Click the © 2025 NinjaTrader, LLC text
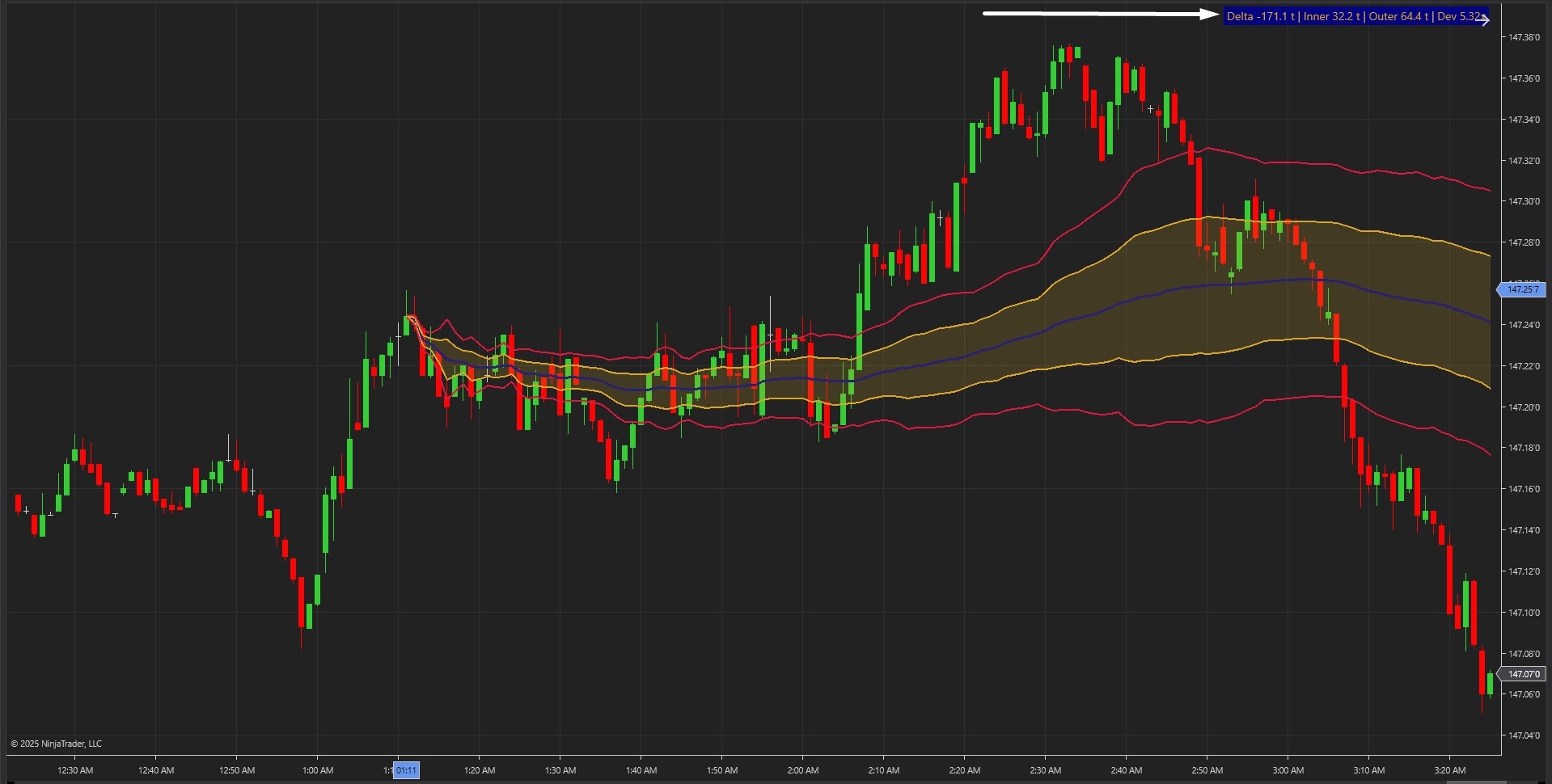 (x=57, y=744)
